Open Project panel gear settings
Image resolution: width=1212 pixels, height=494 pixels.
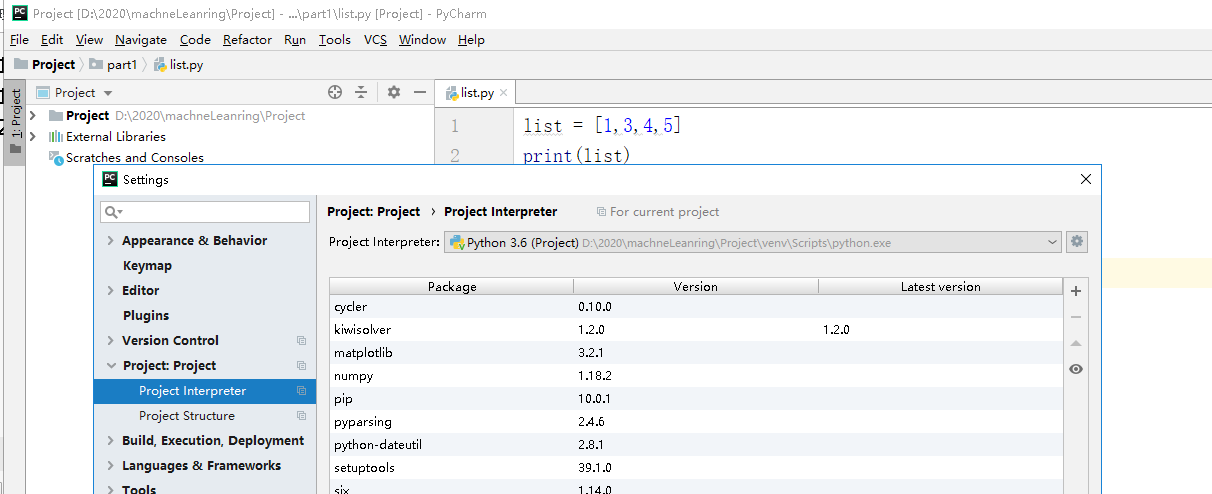coord(393,92)
